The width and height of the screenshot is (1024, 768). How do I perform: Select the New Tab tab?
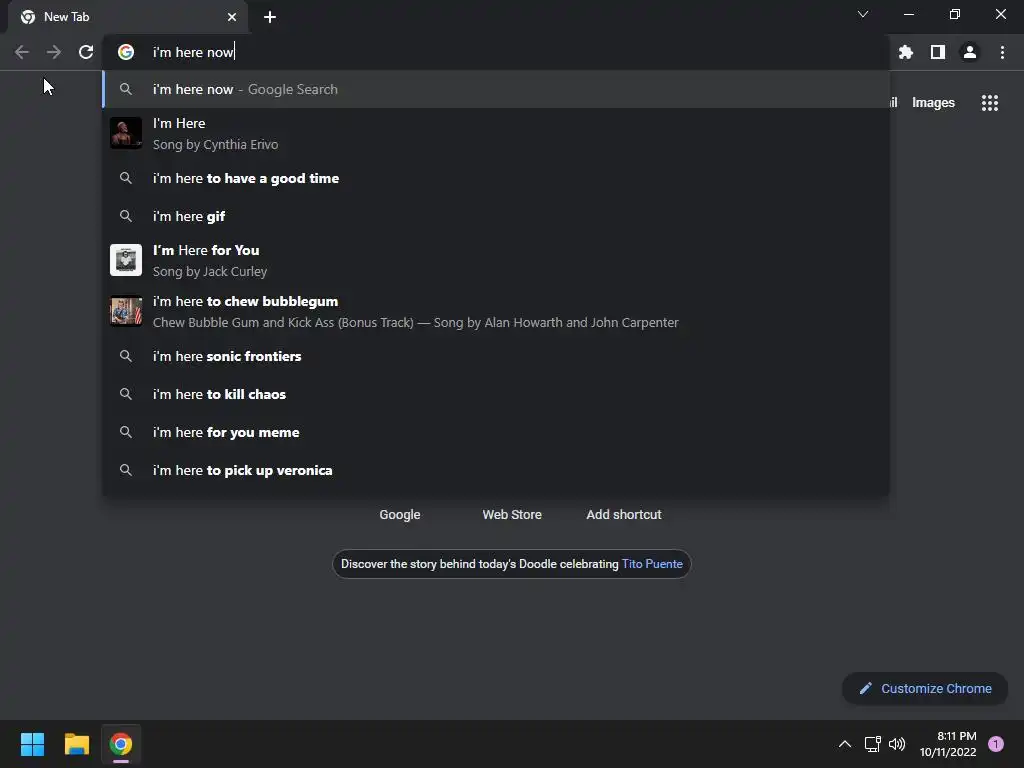point(120,17)
